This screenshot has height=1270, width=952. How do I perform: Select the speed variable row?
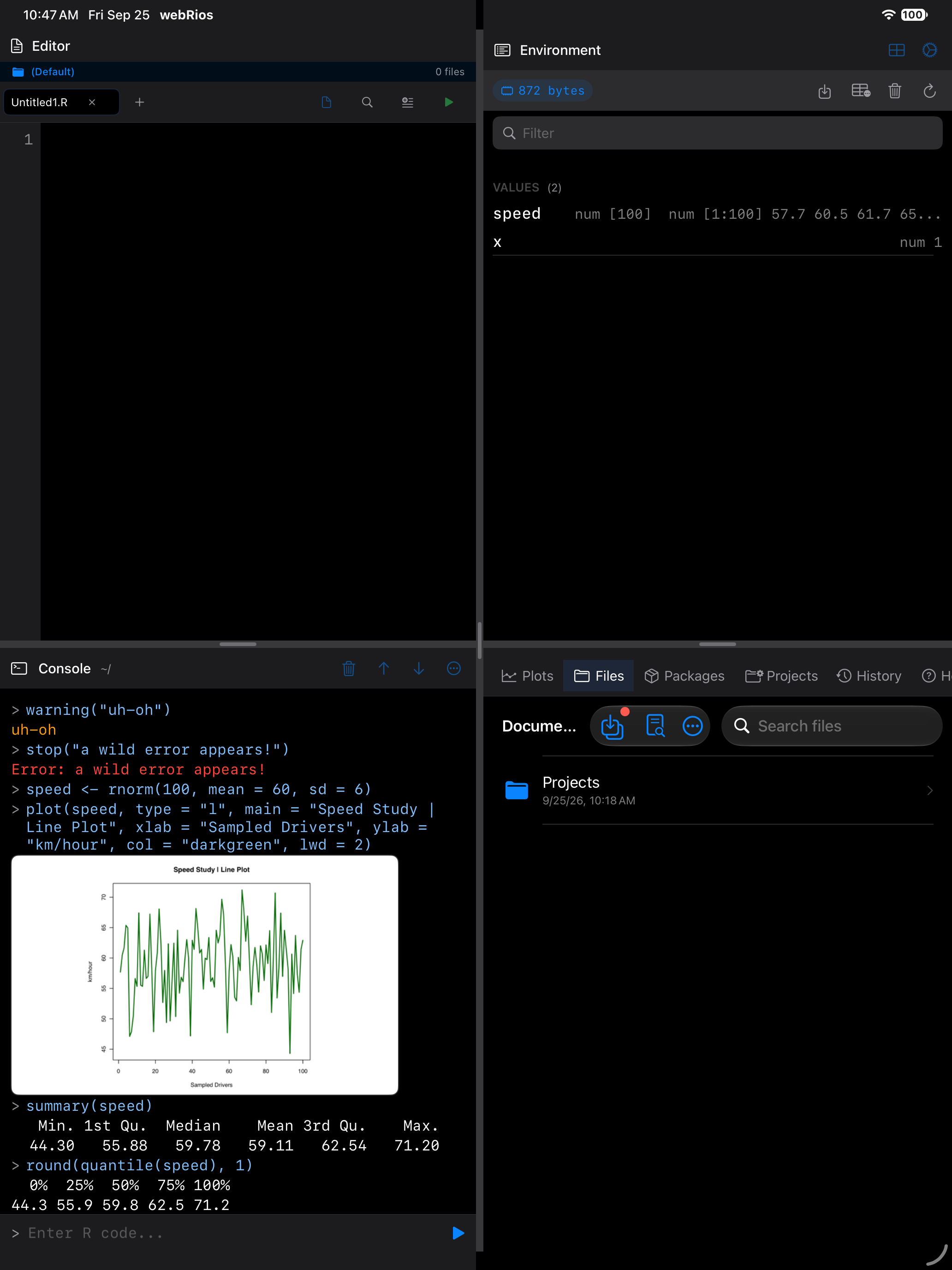(717, 214)
